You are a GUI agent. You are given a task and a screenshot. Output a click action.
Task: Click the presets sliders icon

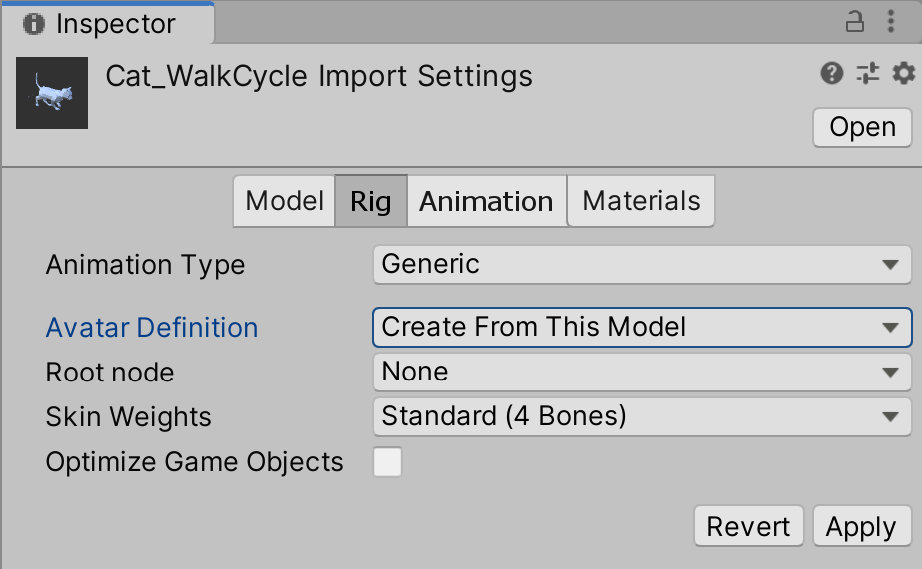[x=867, y=73]
